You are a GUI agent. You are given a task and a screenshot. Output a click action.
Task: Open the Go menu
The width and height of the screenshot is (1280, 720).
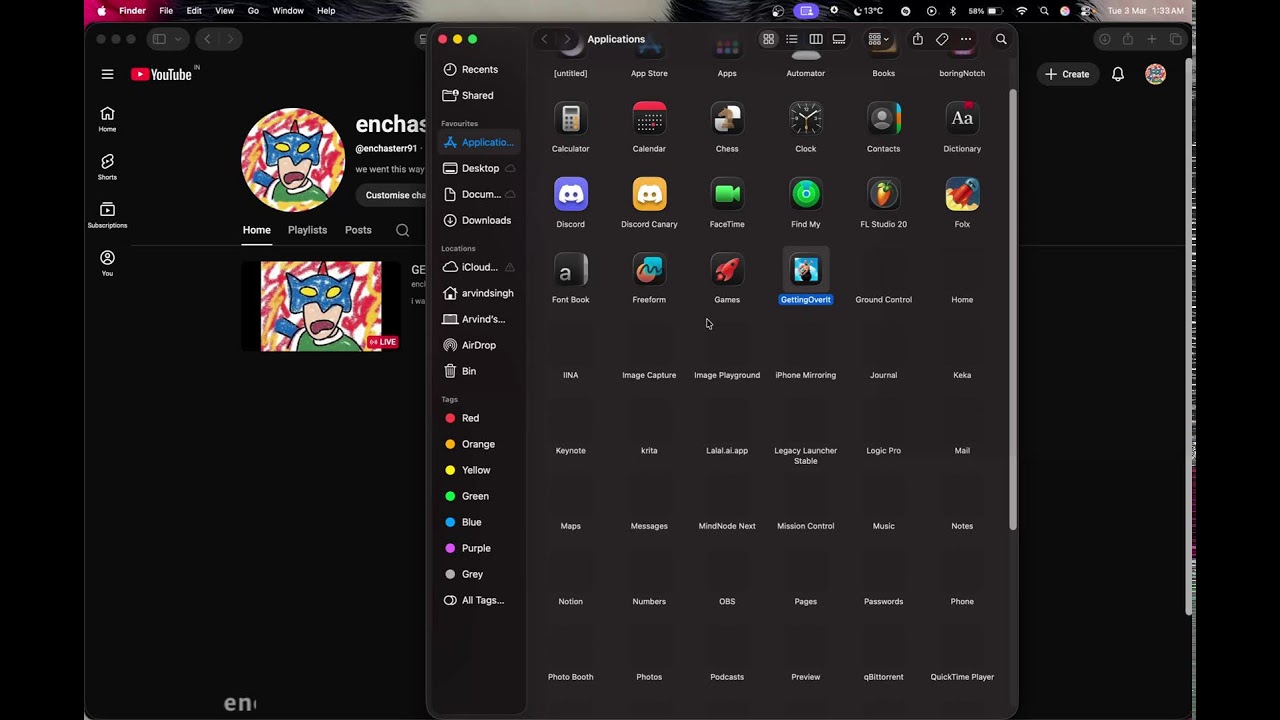pyautogui.click(x=253, y=11)
